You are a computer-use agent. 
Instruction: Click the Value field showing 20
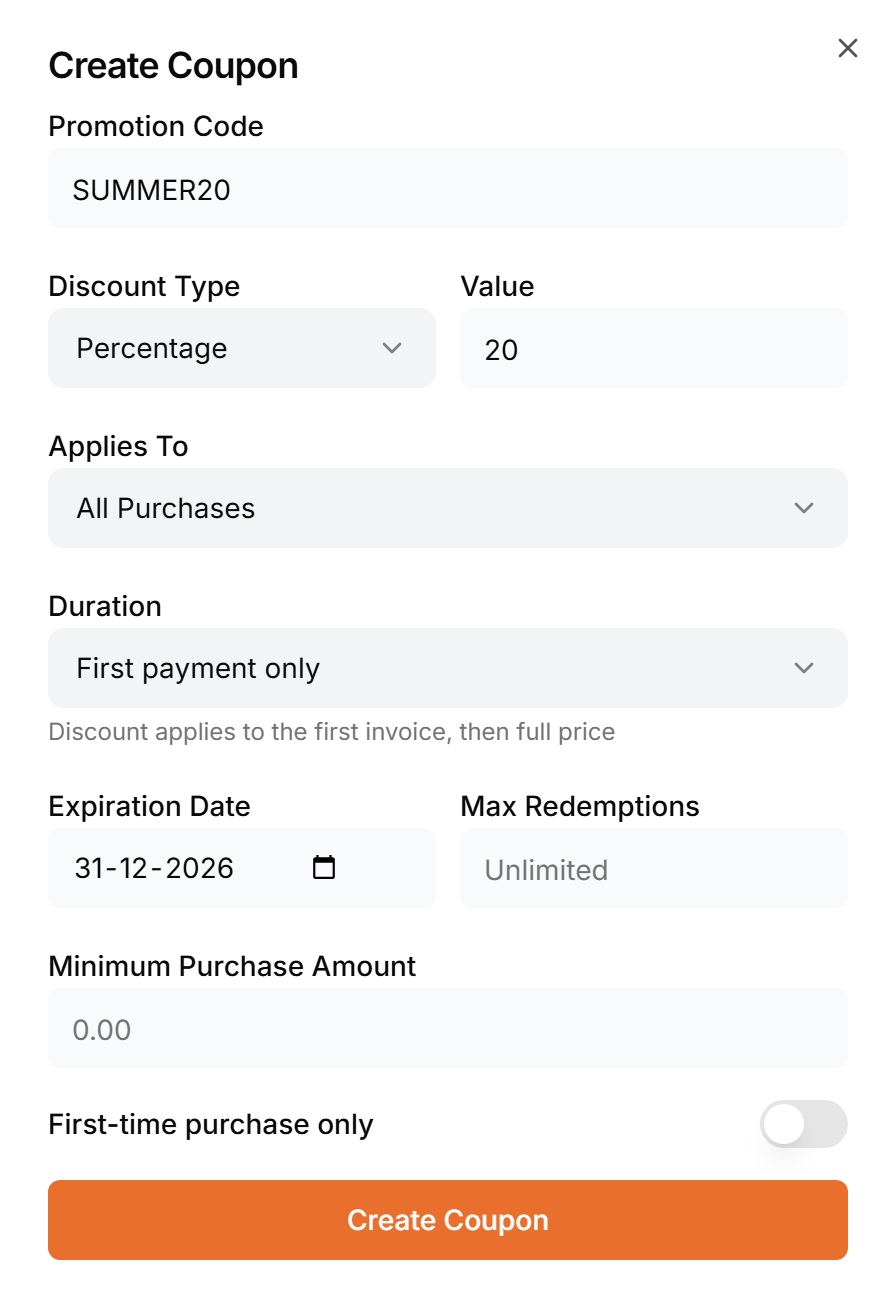654,348
